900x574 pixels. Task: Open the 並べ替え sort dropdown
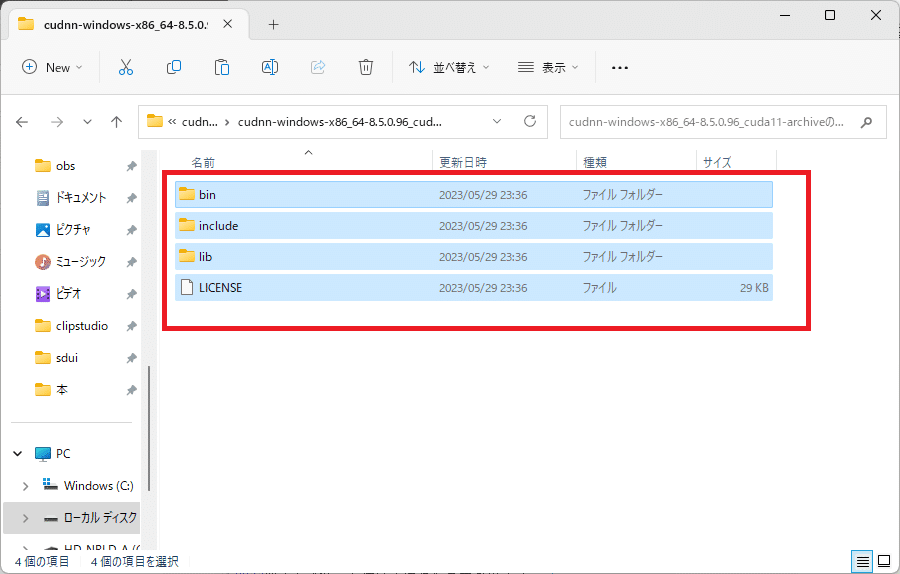pyautogui.click(x=449, y=67)
